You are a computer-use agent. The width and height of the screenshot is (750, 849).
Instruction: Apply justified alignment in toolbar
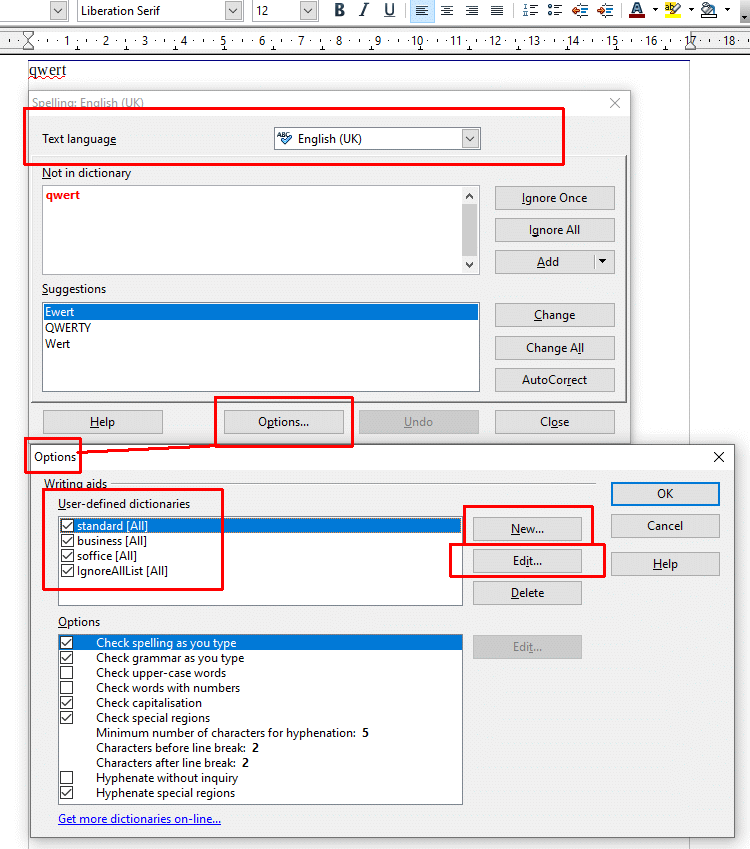coord(497,11)
